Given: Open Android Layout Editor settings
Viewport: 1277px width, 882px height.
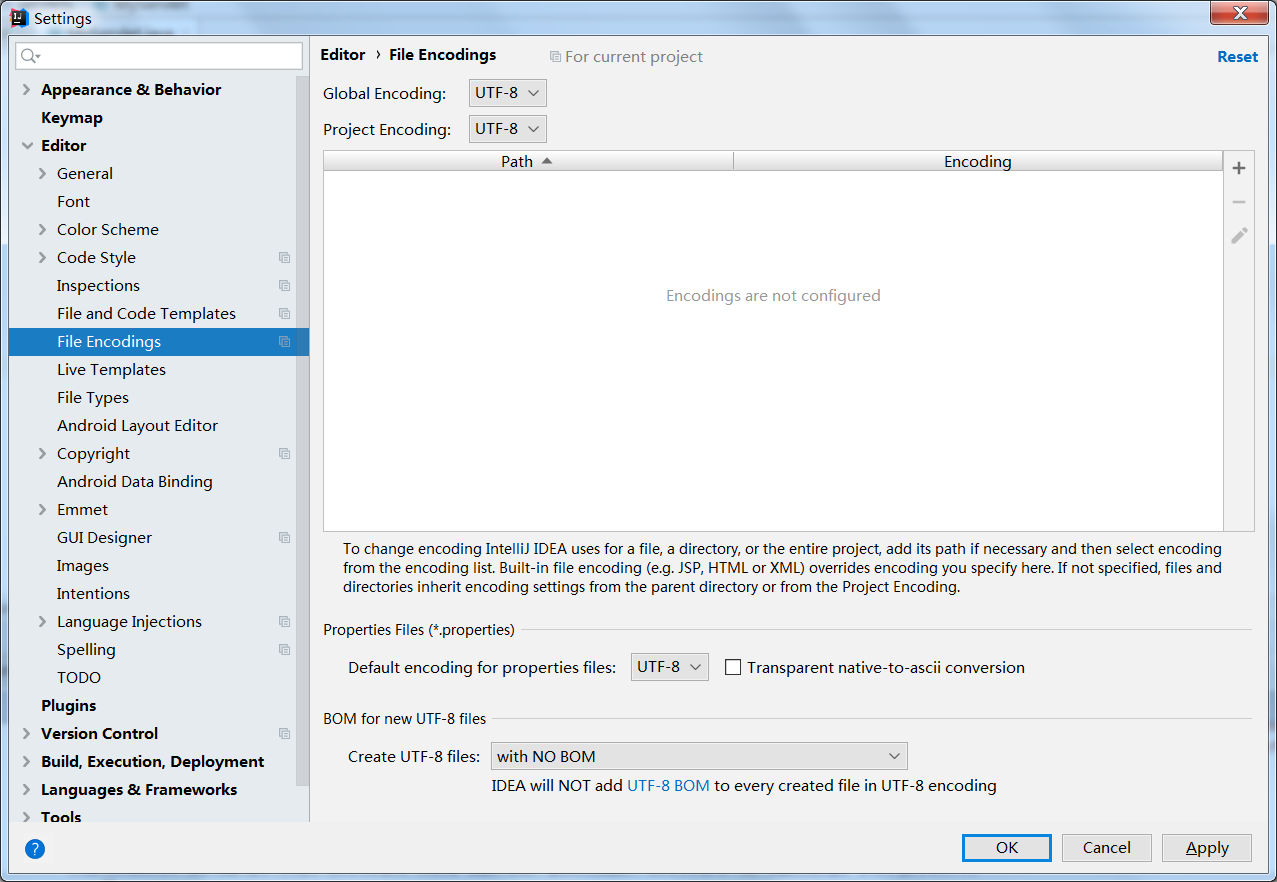Looking at the screenshot, I should 137,426.
